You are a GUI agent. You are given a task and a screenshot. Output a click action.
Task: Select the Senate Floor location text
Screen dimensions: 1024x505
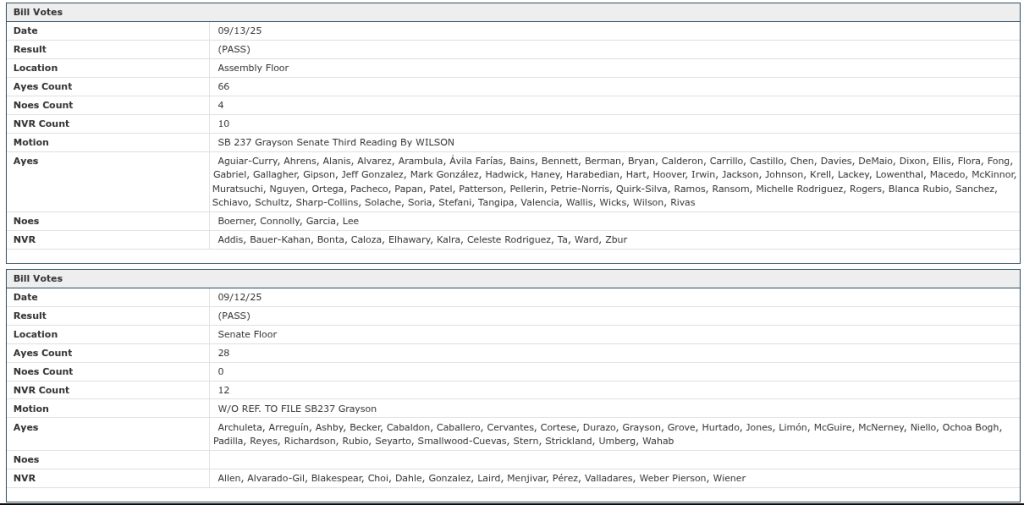[x=247, y=334]
